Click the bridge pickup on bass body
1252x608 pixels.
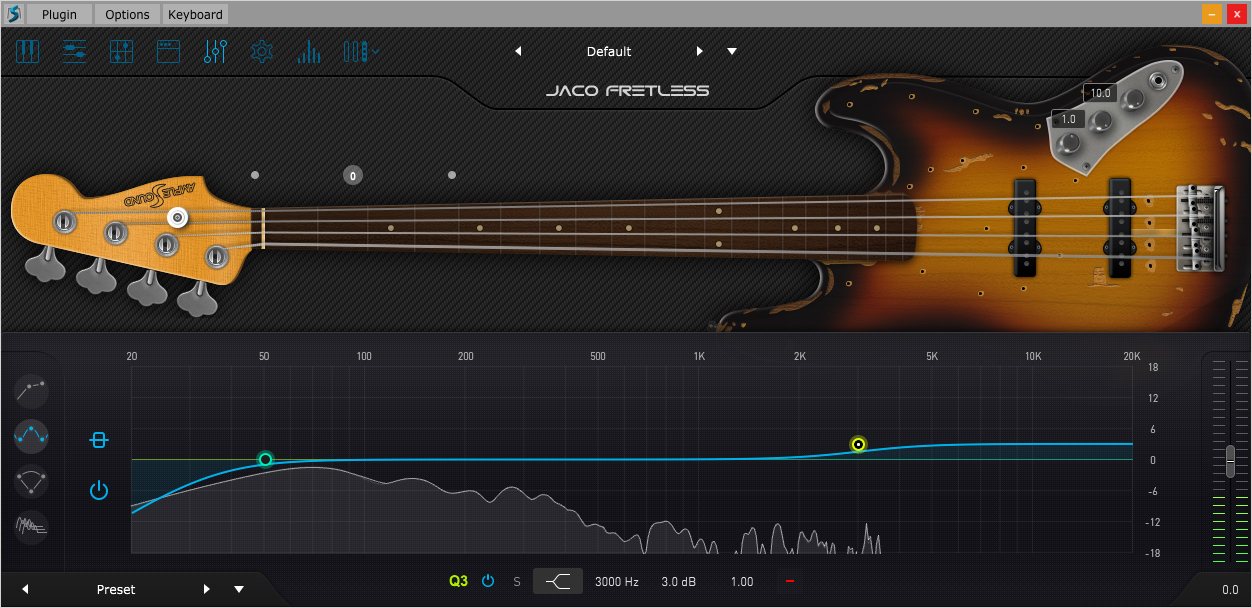(1119, 227)
